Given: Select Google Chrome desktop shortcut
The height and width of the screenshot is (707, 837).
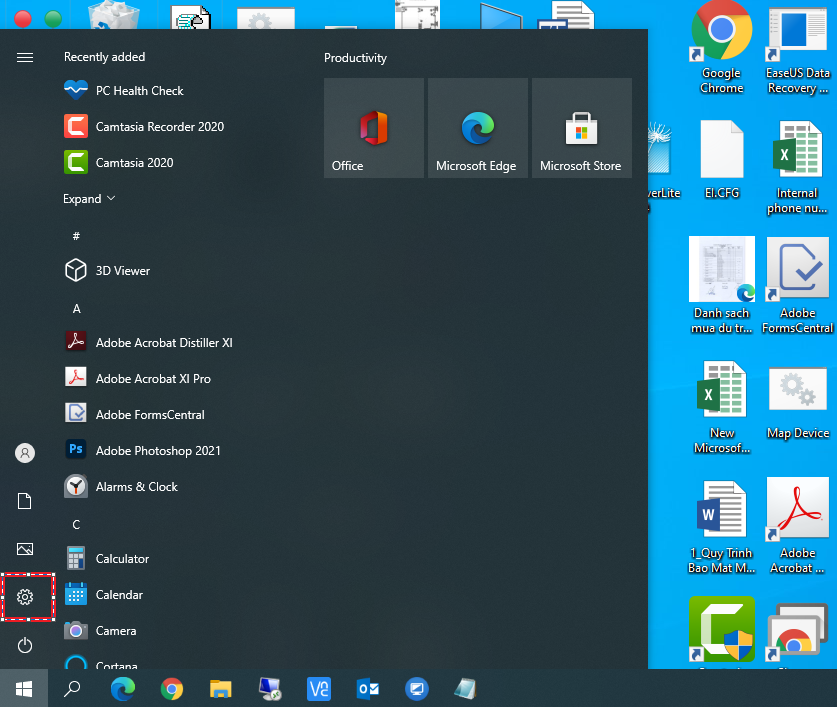Looking at the screenshot, I should coord(722,48).
